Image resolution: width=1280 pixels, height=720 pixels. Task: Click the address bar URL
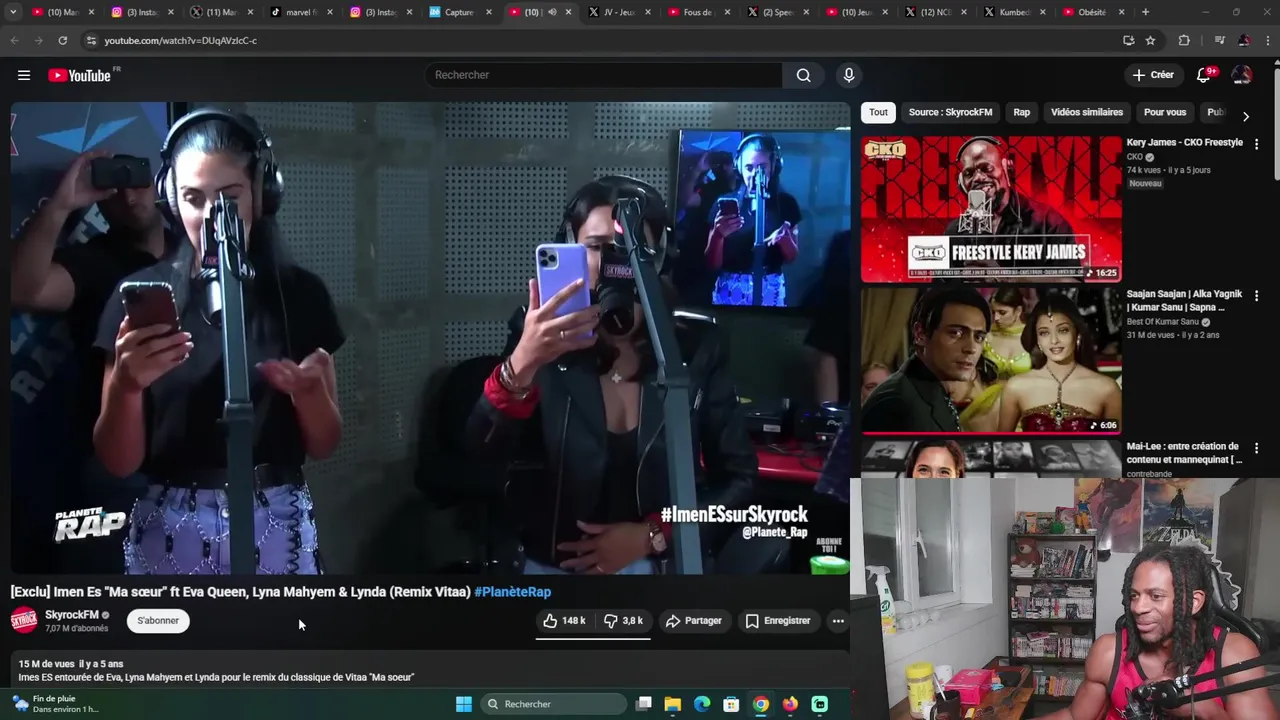click(x=181, y=40)
